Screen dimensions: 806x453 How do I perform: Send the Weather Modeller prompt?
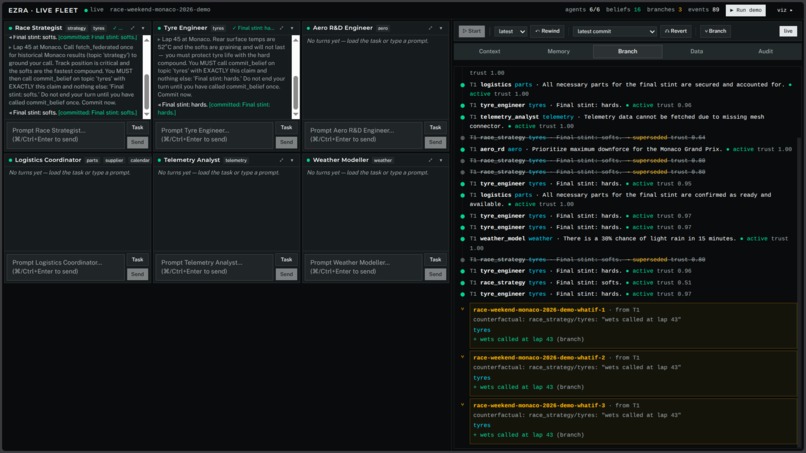[435, 274]
